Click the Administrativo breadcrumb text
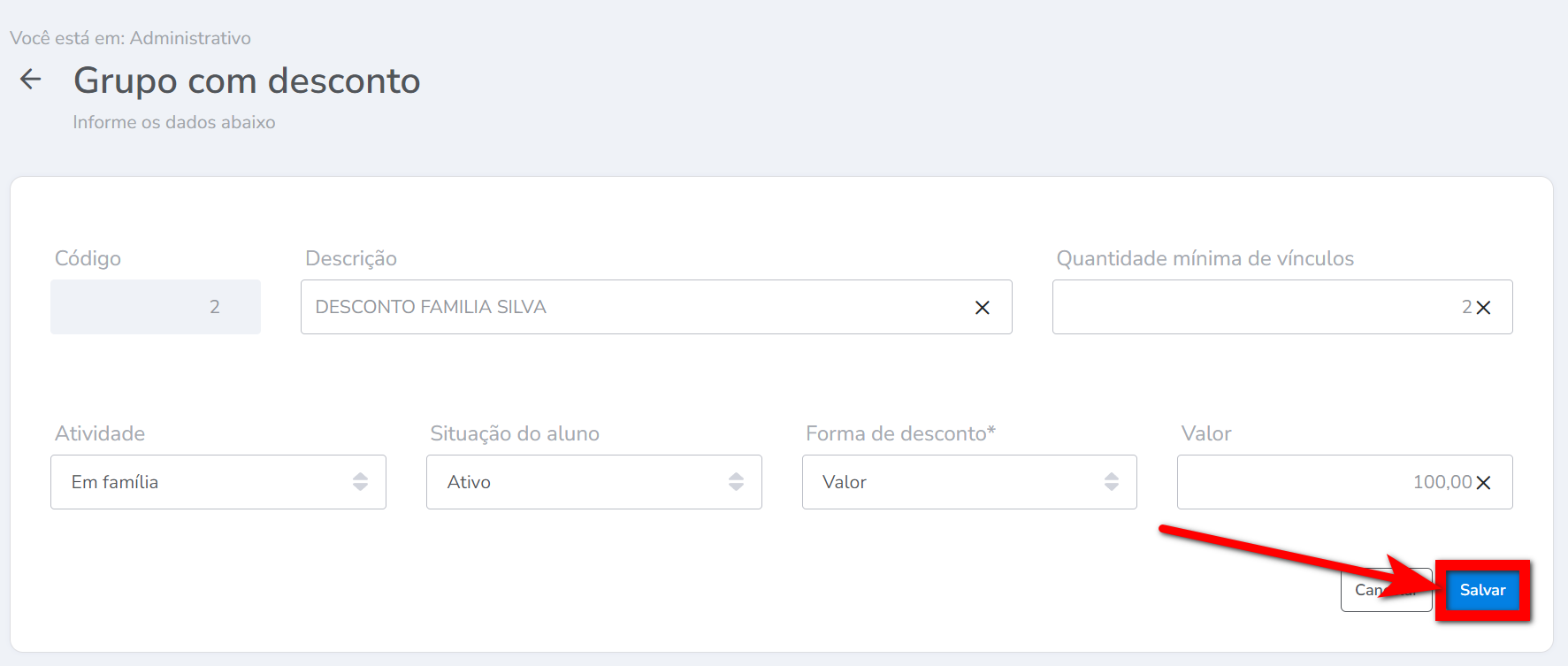 click(190, 38)
